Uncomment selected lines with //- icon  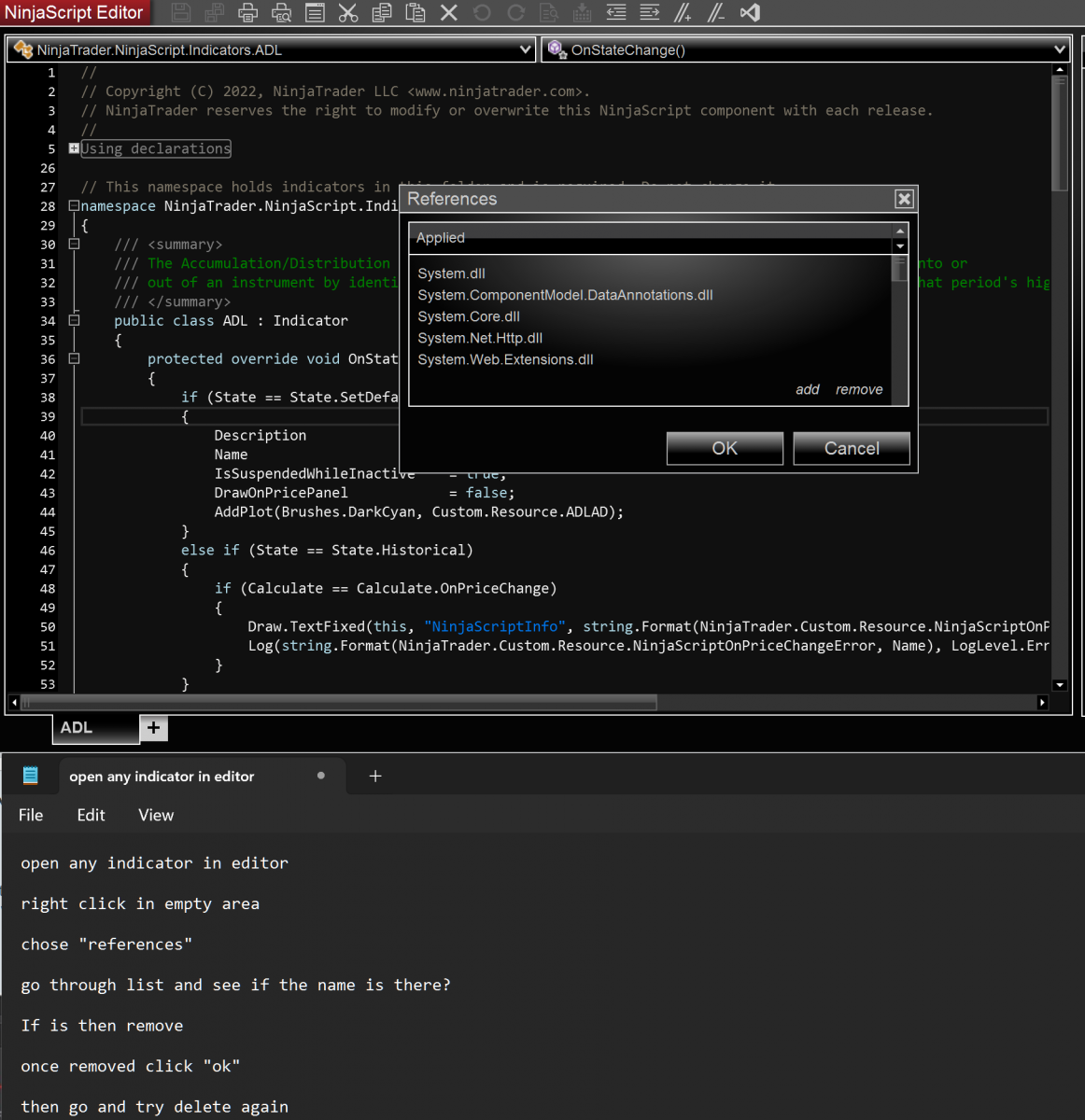[716, 13]
